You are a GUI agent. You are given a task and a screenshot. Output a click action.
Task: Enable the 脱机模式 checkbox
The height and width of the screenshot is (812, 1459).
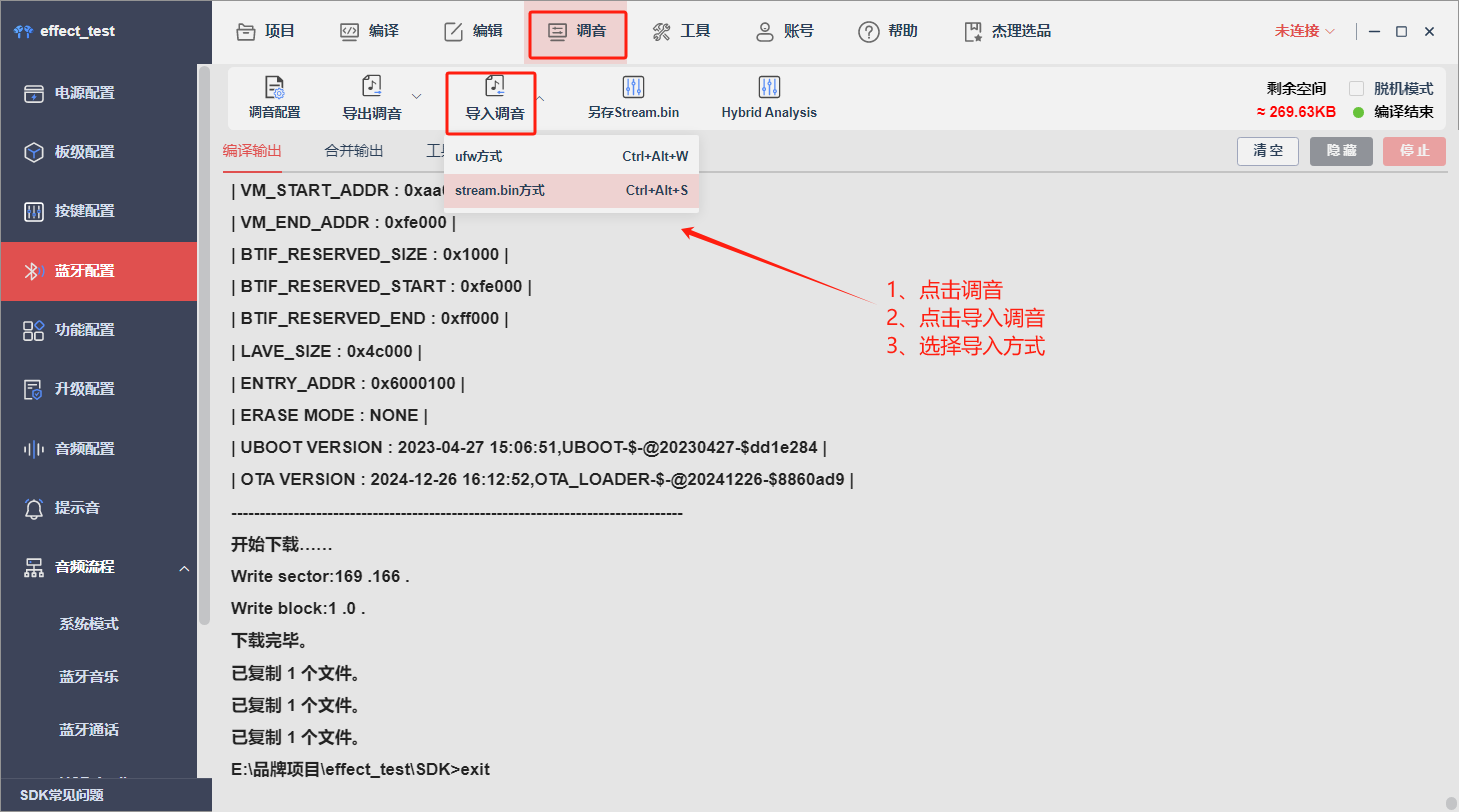1356,88
